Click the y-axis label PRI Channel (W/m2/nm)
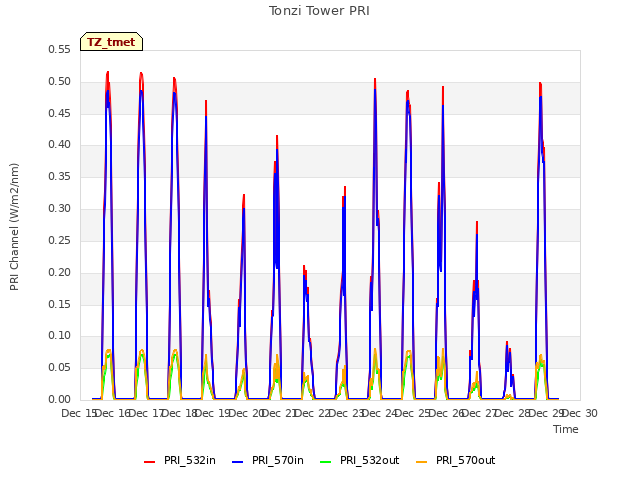The height and width of the screenshot is (480, 640). [x=14, y=227]
